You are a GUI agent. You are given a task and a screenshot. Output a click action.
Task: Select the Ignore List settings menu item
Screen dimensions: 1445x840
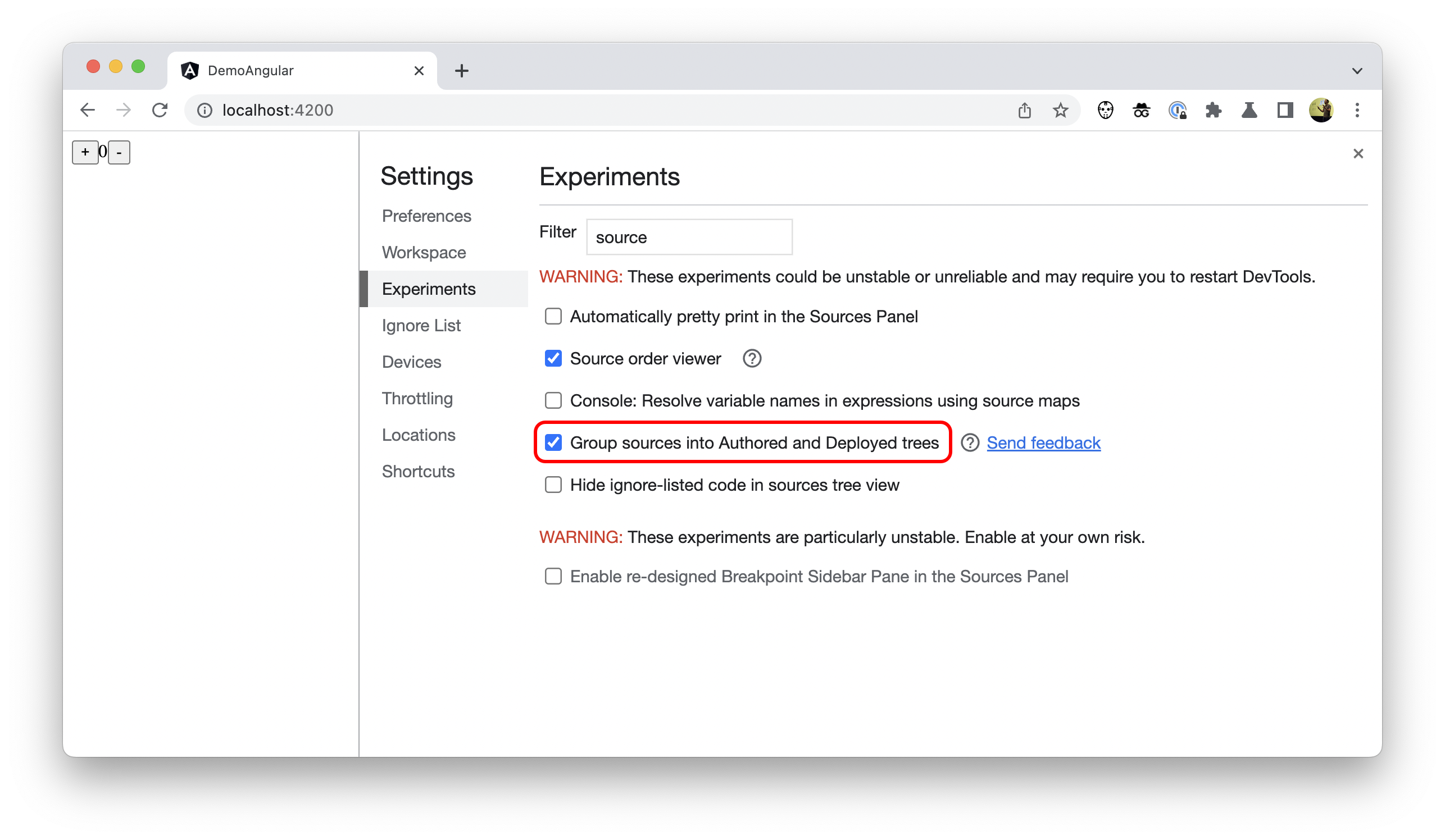pos(421,324)
